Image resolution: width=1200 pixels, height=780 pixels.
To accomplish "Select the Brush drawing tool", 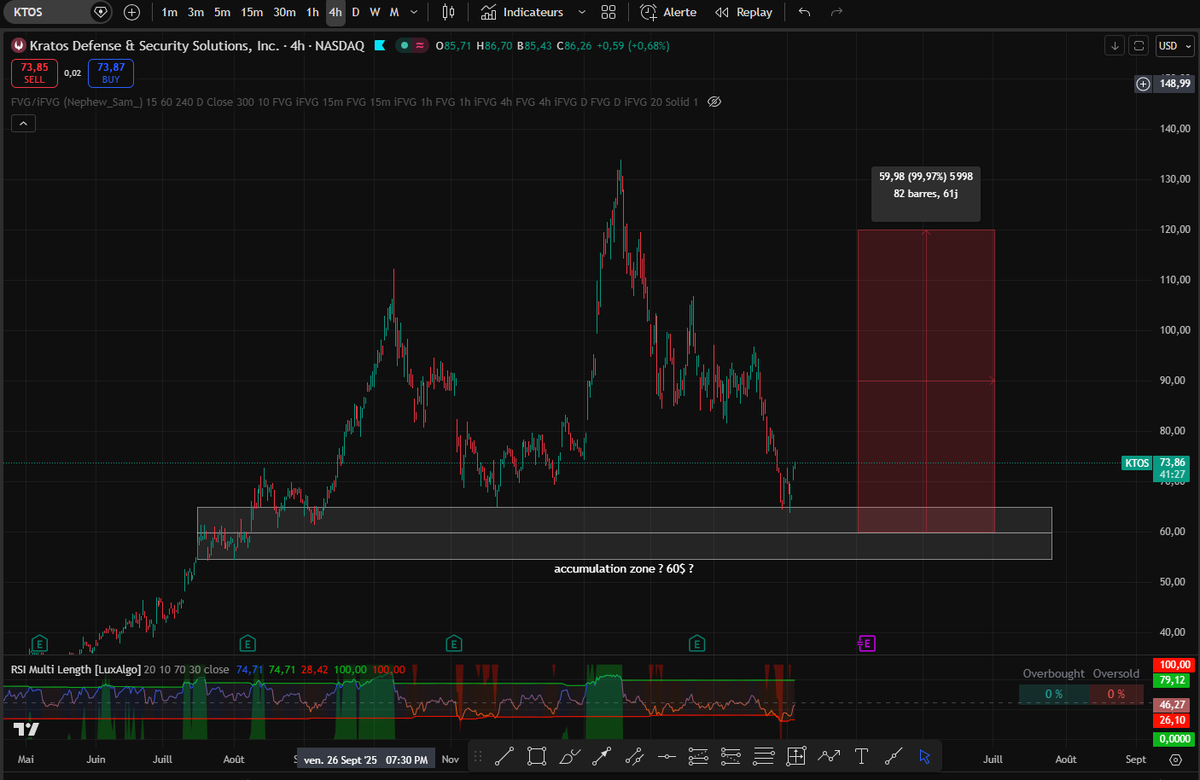I will tap(569, 756).
